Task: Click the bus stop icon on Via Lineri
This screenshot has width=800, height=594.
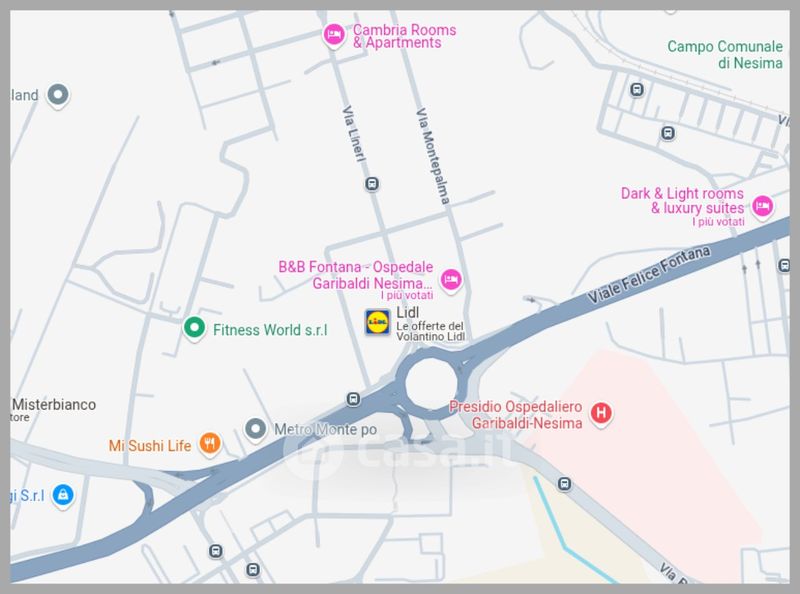Action: (x=372, y=184)
